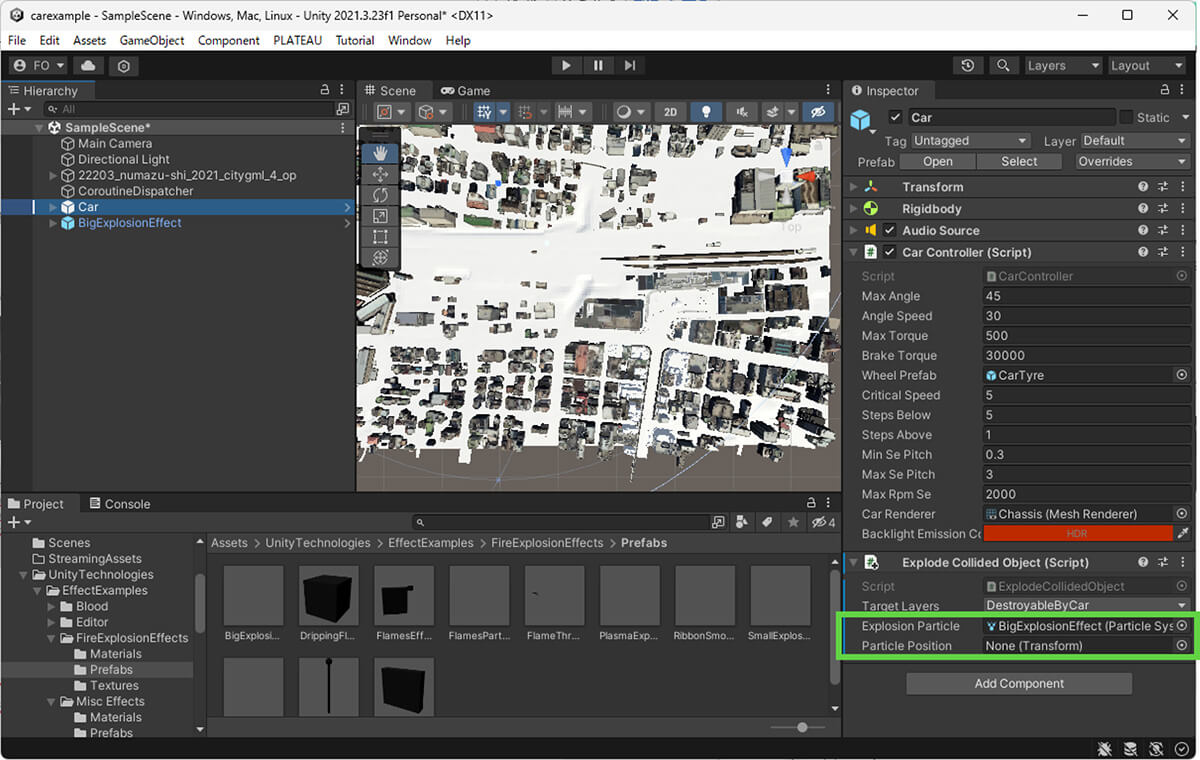
Task: Pick Backlight Emission color with eyedropper
Action: point(1182,534)
